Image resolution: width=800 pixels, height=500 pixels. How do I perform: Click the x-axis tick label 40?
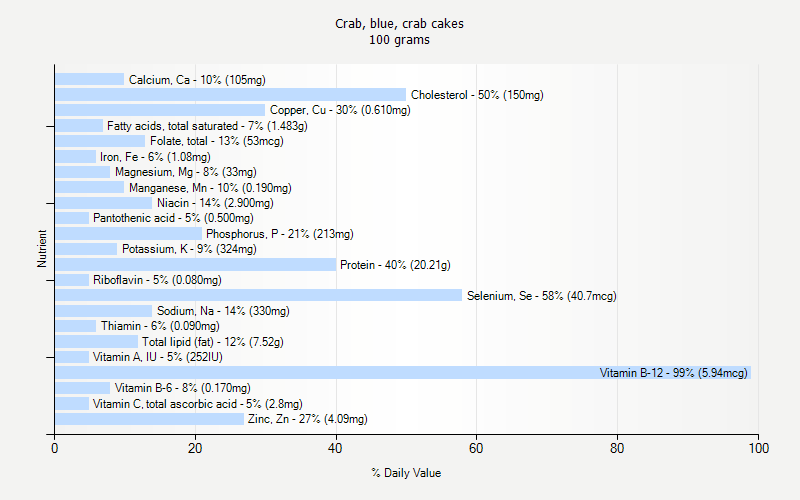click(335, 448)
